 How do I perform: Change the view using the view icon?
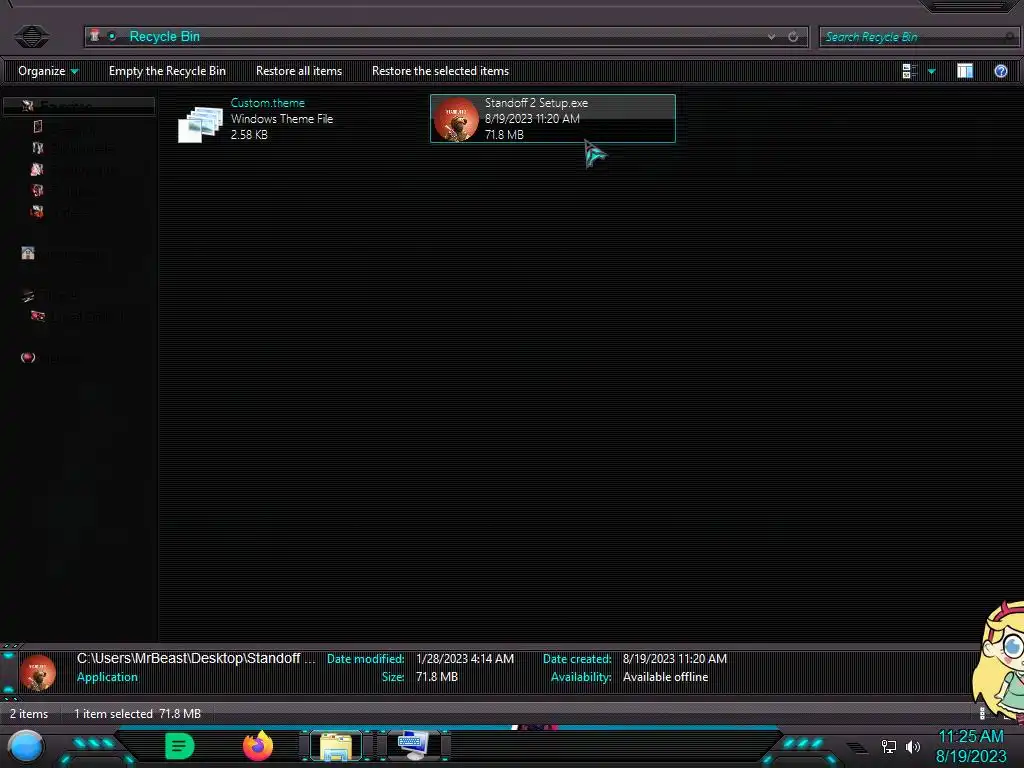point(910,71)
